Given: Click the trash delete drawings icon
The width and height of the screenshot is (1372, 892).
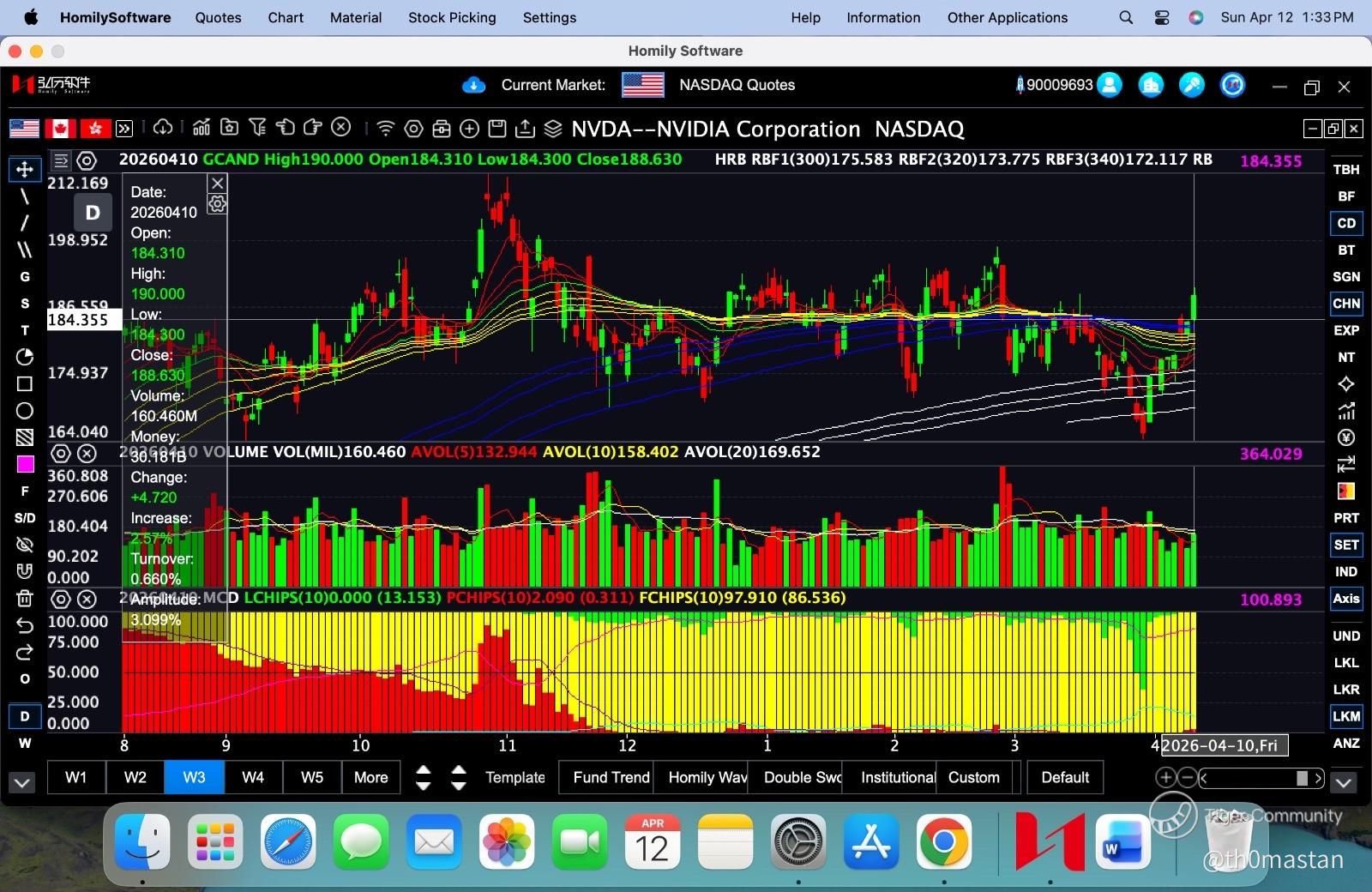Looking at the screenshot, I should 25,598.
